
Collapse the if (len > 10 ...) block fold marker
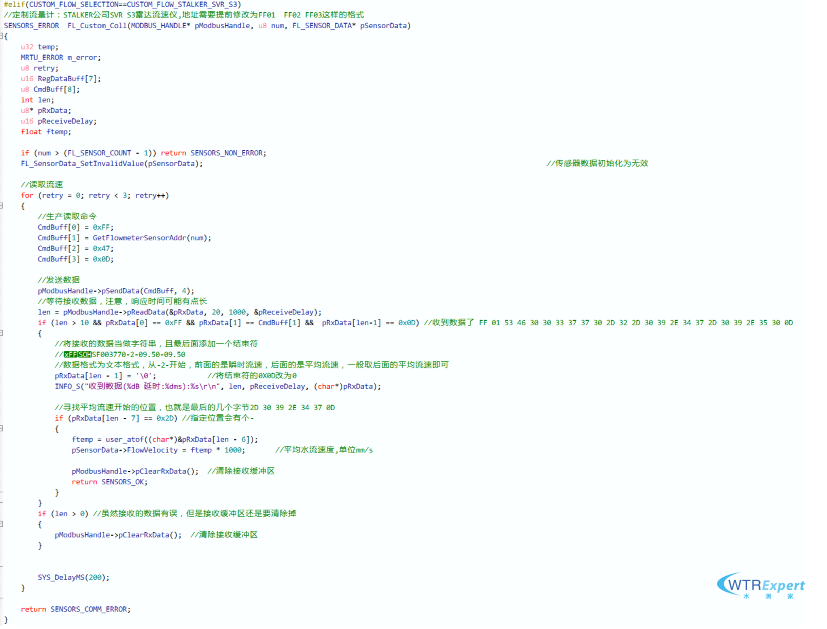click(5, 332)
